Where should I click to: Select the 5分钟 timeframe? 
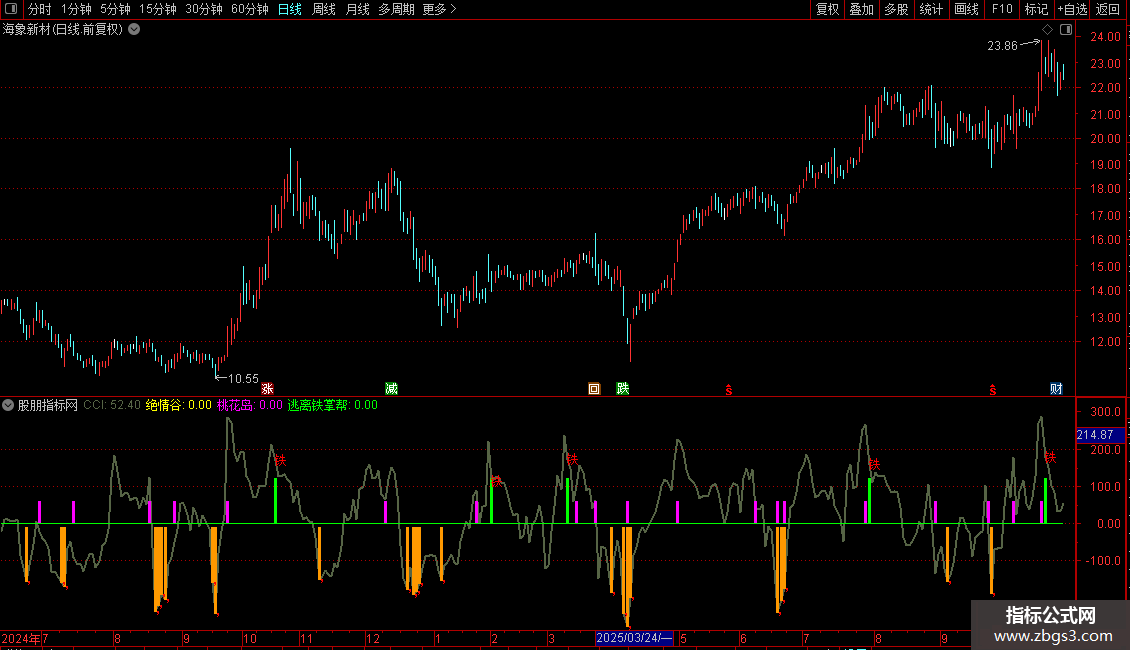coord(115,9)
